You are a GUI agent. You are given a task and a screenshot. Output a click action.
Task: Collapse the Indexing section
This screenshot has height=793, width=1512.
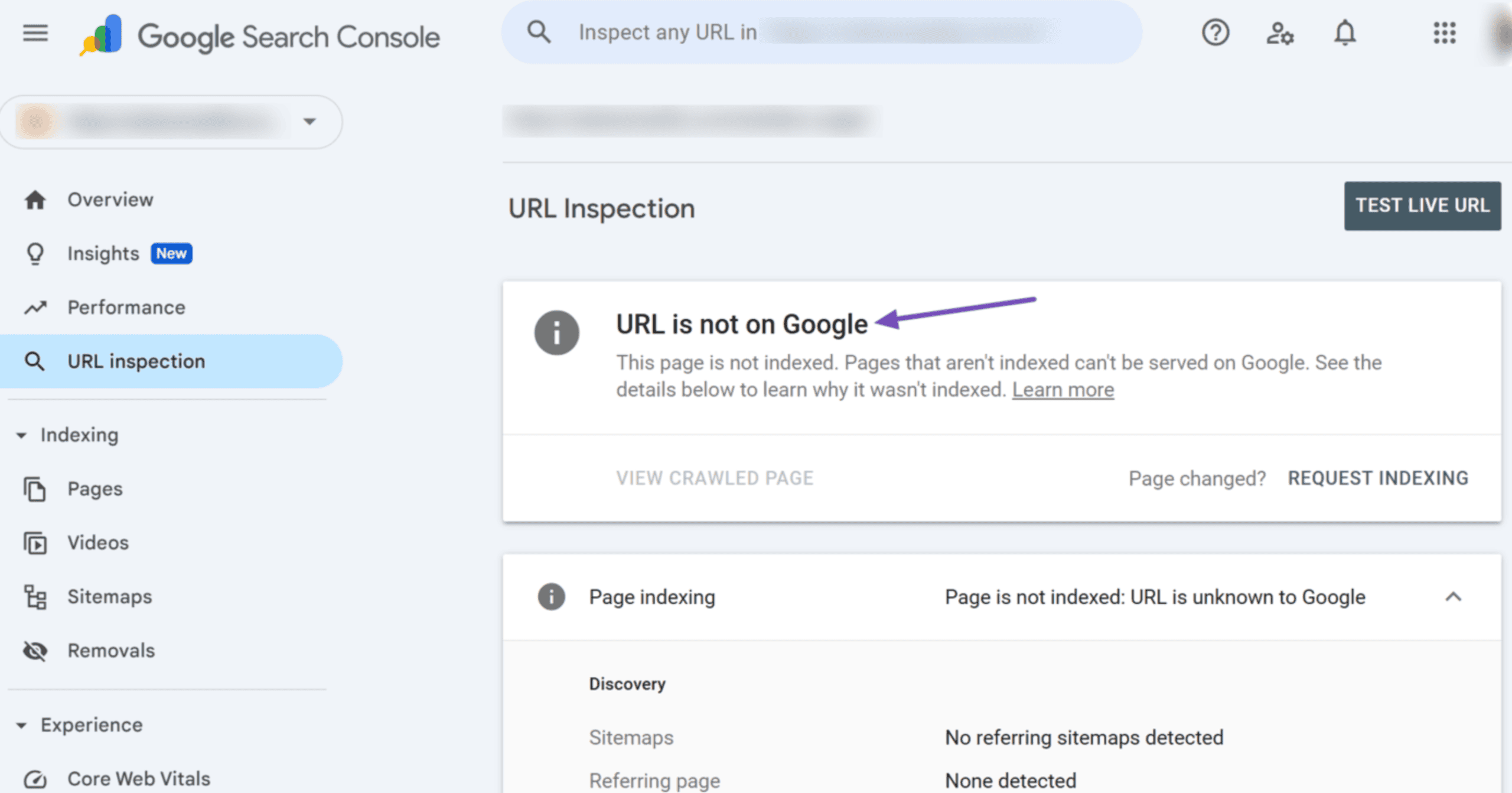(21, 436)
